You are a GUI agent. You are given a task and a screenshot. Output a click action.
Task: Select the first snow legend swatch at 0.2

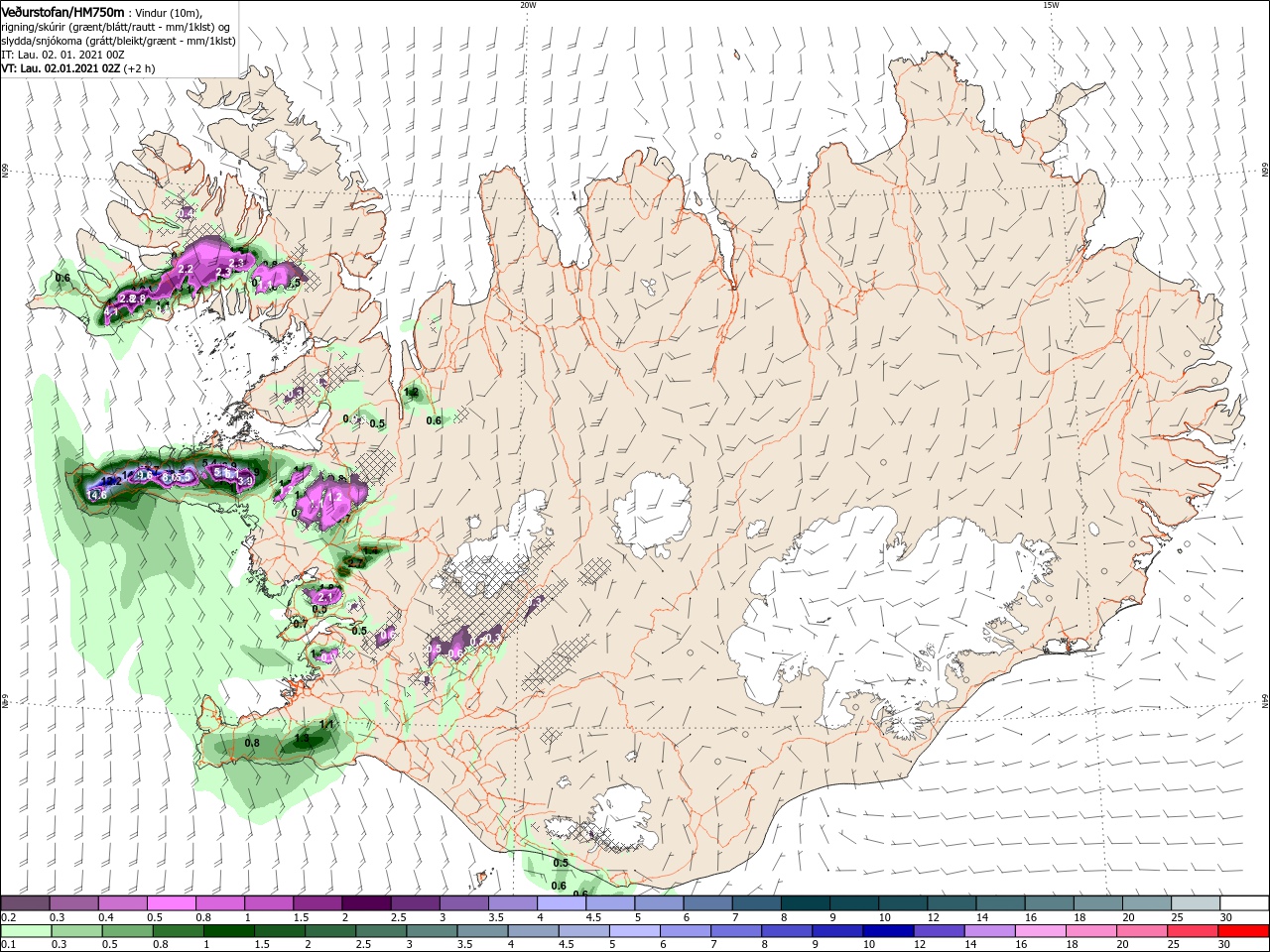coord(25,903)
